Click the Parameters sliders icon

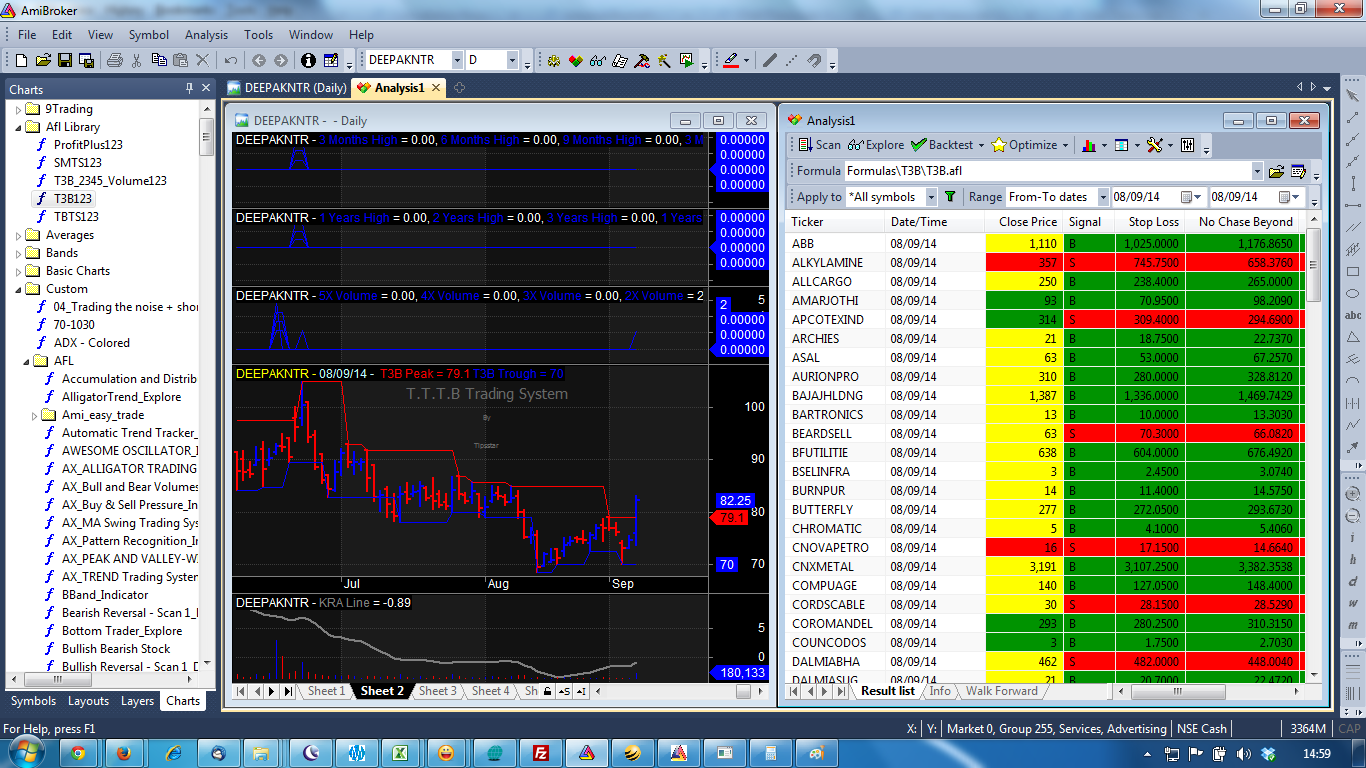pyautogui.click(x=1188, y=145)
